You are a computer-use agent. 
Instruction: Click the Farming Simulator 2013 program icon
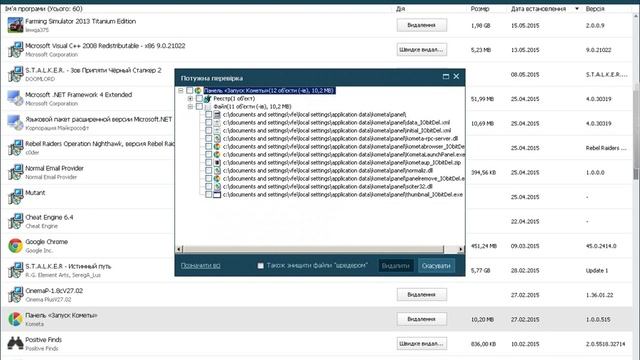click(x=15, y=25)
